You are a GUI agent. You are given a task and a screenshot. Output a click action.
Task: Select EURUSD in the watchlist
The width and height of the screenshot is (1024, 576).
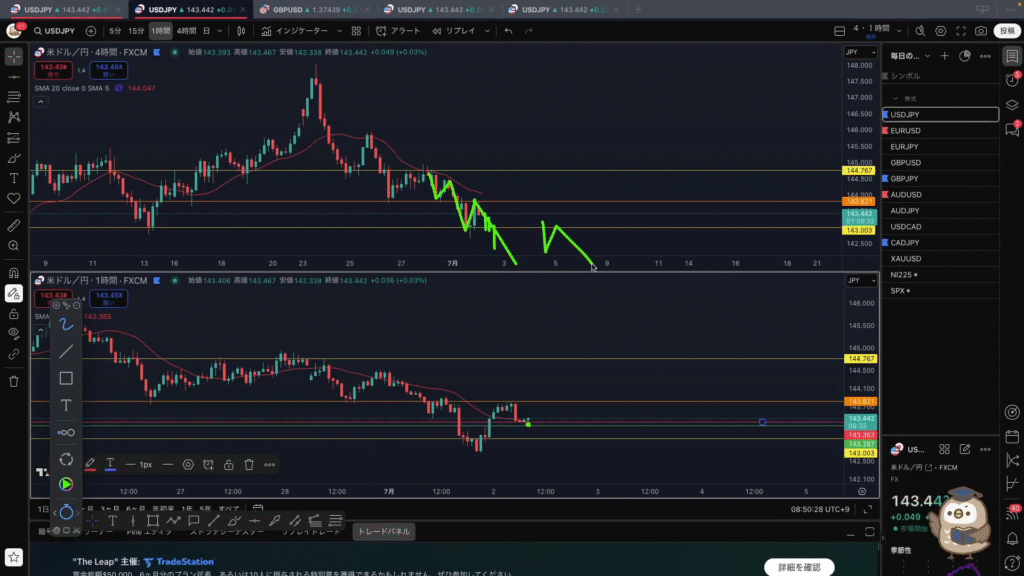[940, 131]
